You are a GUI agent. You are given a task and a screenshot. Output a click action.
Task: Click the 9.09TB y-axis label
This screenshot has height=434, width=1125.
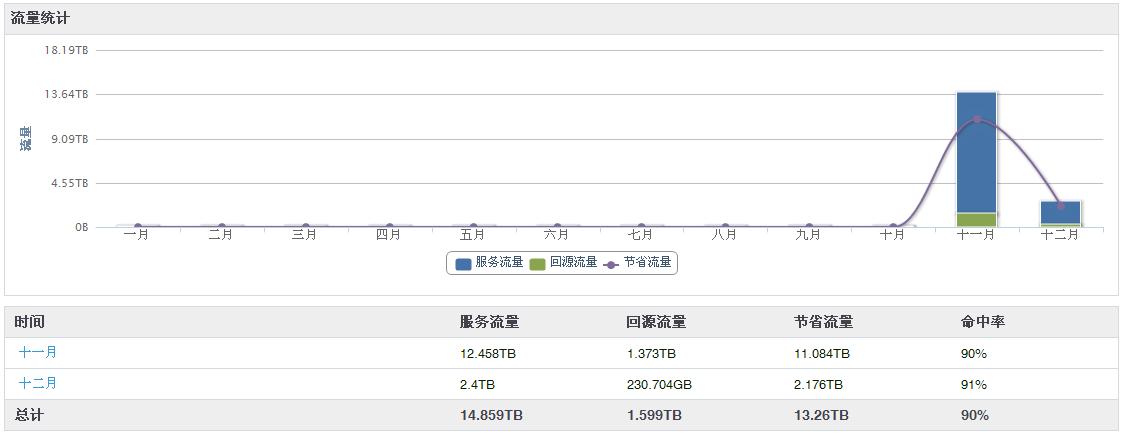[70, 139]
